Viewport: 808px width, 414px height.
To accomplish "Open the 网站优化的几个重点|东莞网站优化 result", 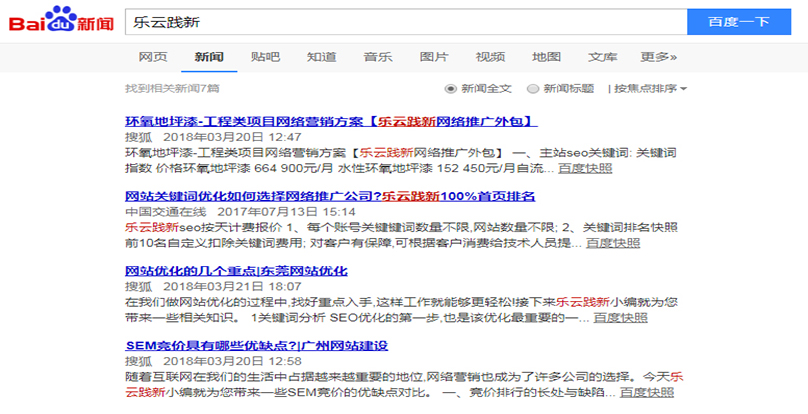I will (x=237, y=271).
